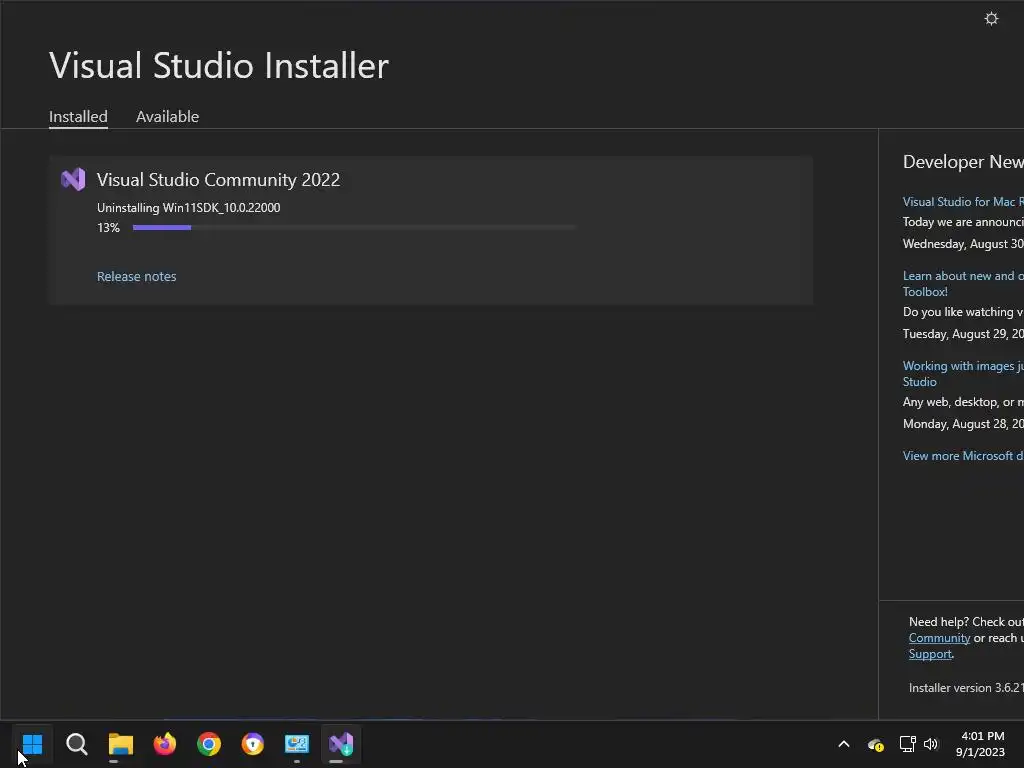Open the Support link
Image resolution: width=1024 pixels, height=768 pixels.
pyautogui.click(x=930, y=654)
